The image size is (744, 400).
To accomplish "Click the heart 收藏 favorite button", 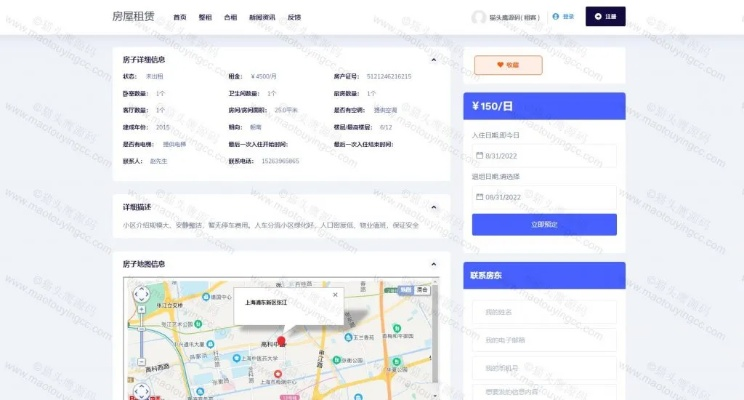I will pyautogui.click(x=506, y=65).
